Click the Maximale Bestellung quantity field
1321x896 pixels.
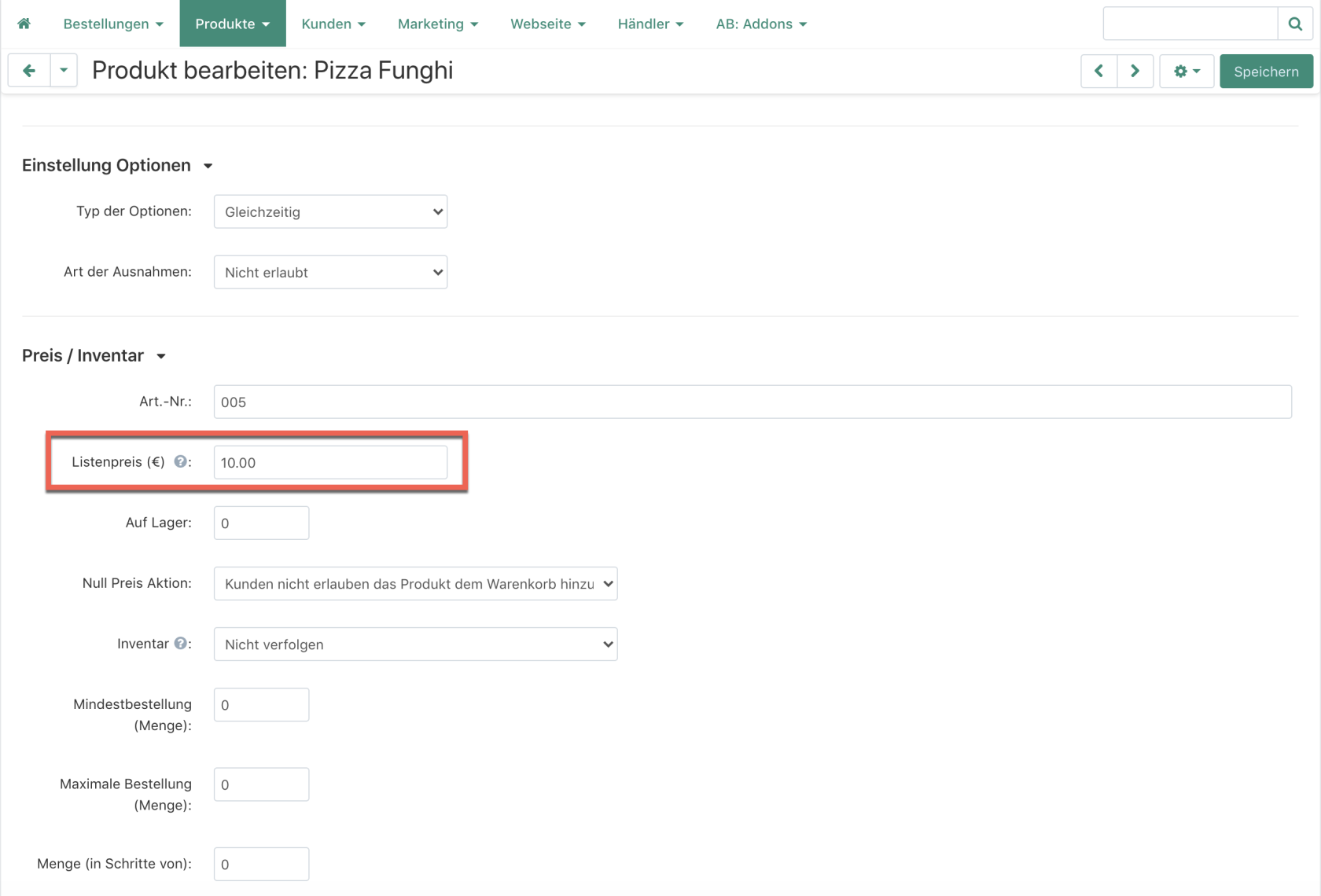click(261, 784)
